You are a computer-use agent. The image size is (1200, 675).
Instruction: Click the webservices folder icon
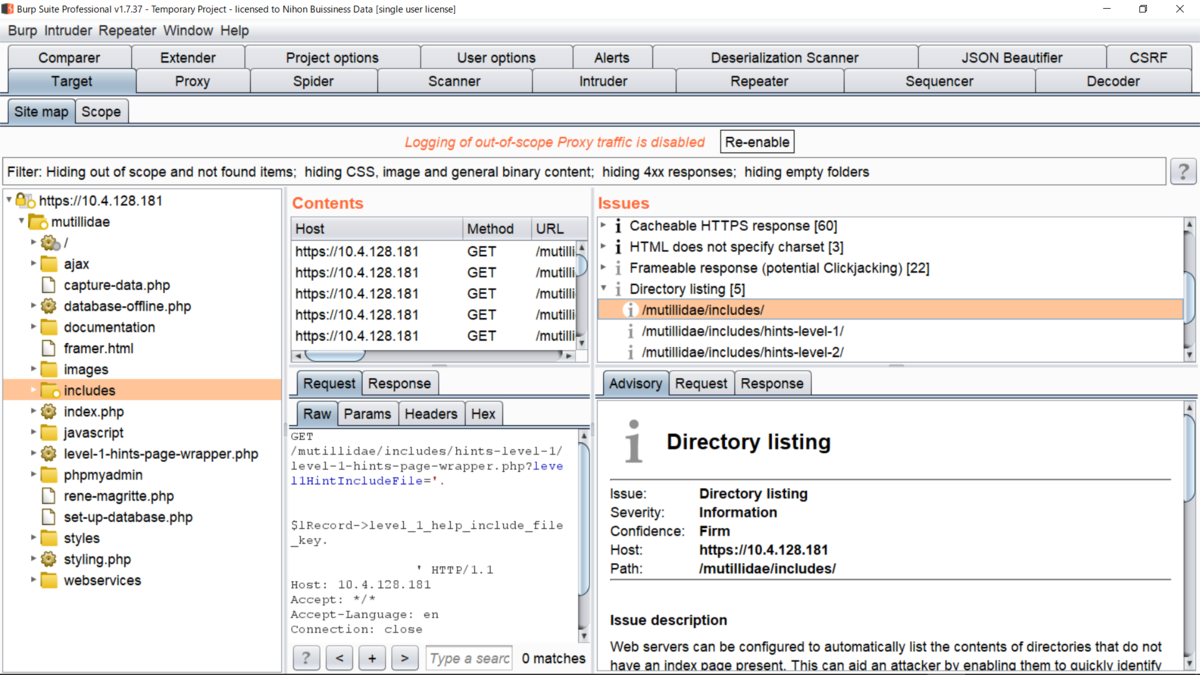pyautogui.click(x=49, y=580)
